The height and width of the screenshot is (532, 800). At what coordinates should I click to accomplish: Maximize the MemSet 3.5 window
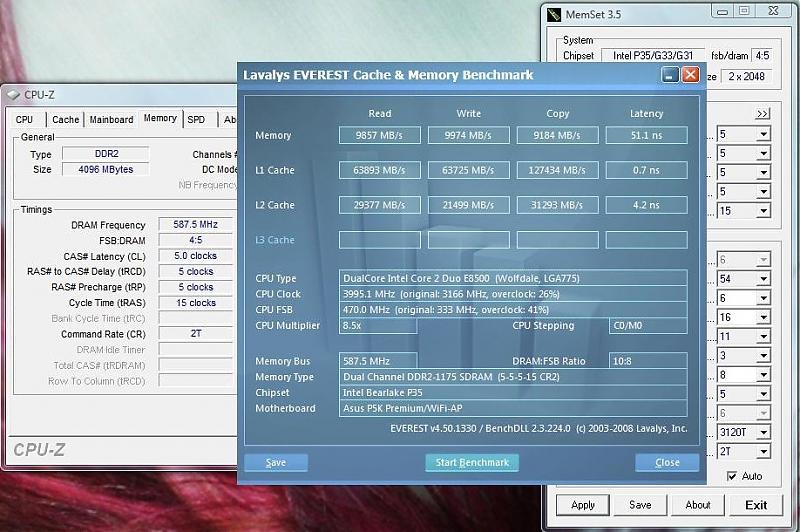[744, 11]
